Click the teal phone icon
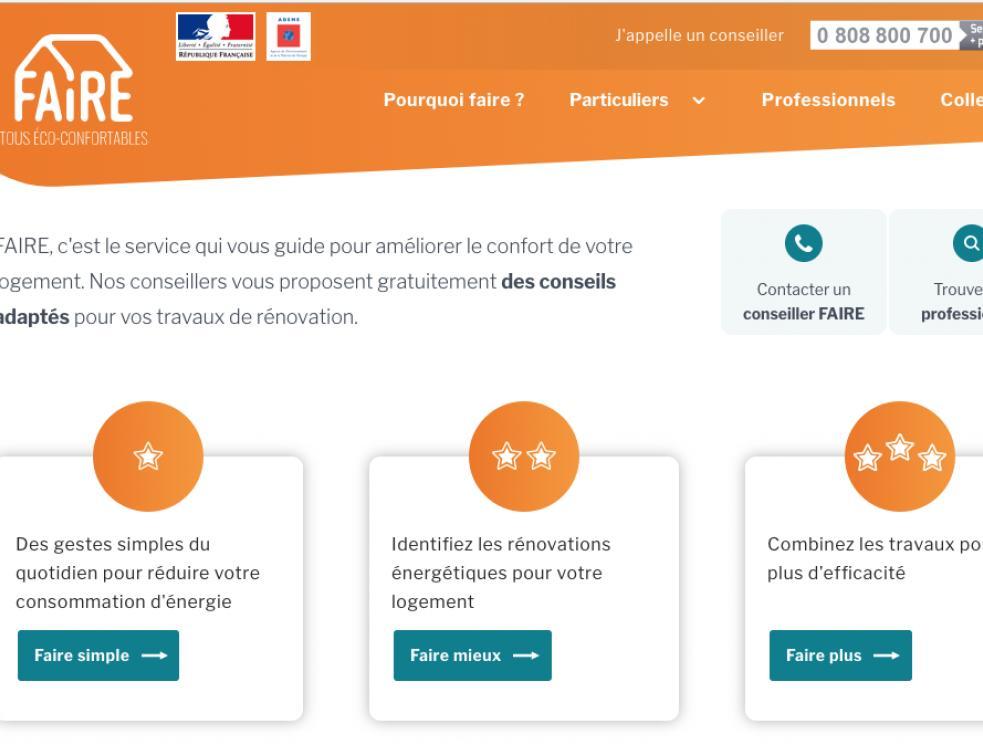The image size is (983, 755). (x=803, y=243)
